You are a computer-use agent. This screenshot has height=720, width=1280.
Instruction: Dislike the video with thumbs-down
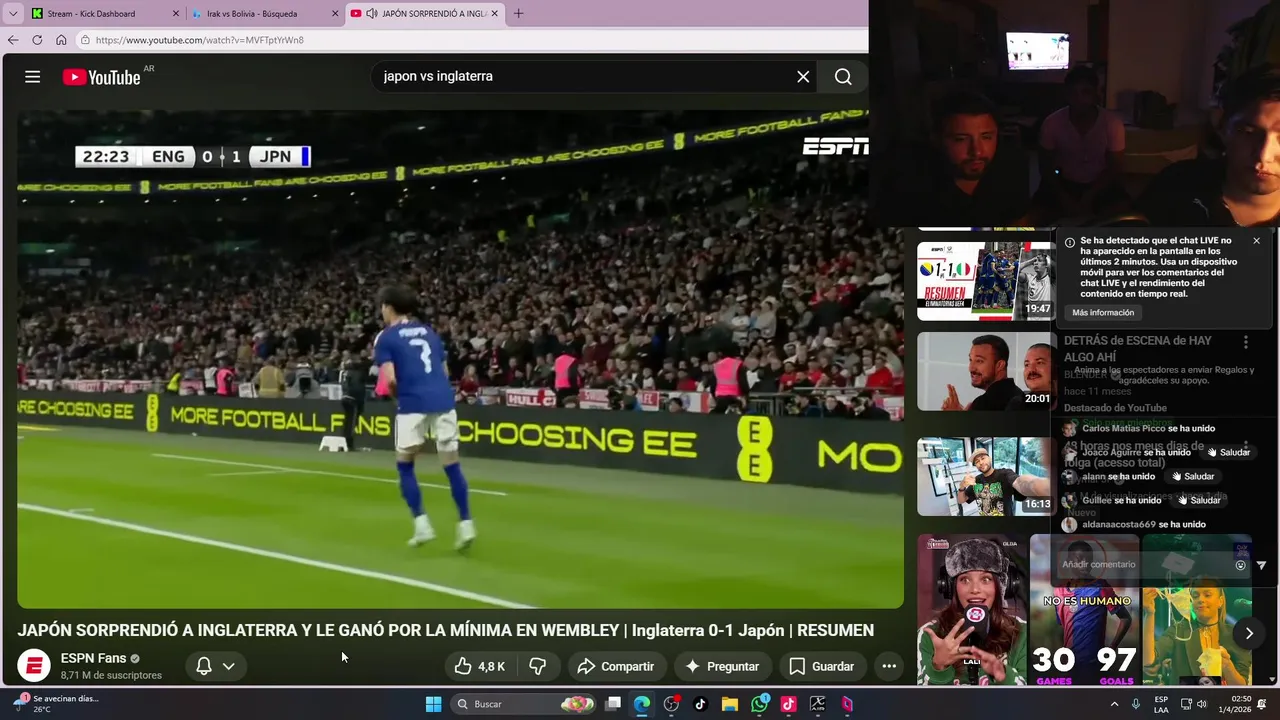(x=538, y=666)
